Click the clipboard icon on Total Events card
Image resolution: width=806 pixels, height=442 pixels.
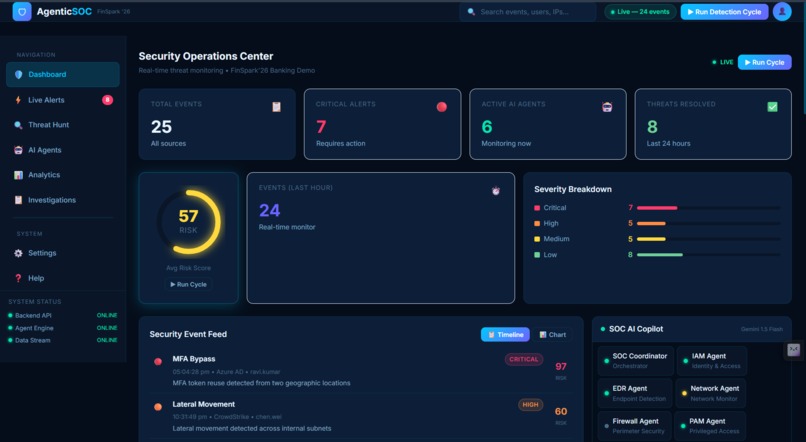point(277,107)
